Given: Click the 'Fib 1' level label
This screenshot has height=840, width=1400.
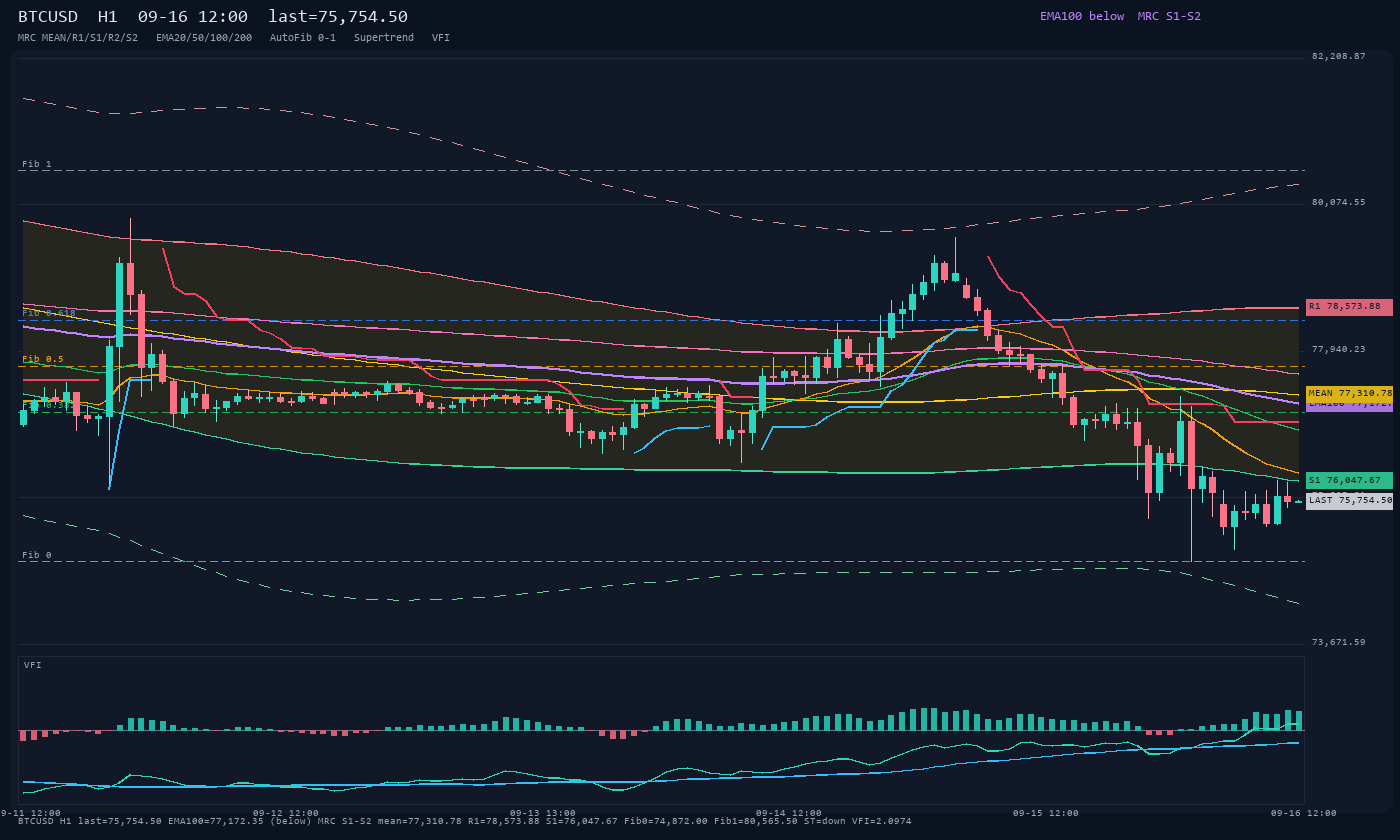Looking at the screenshot, I should click(x=37, y=164).
